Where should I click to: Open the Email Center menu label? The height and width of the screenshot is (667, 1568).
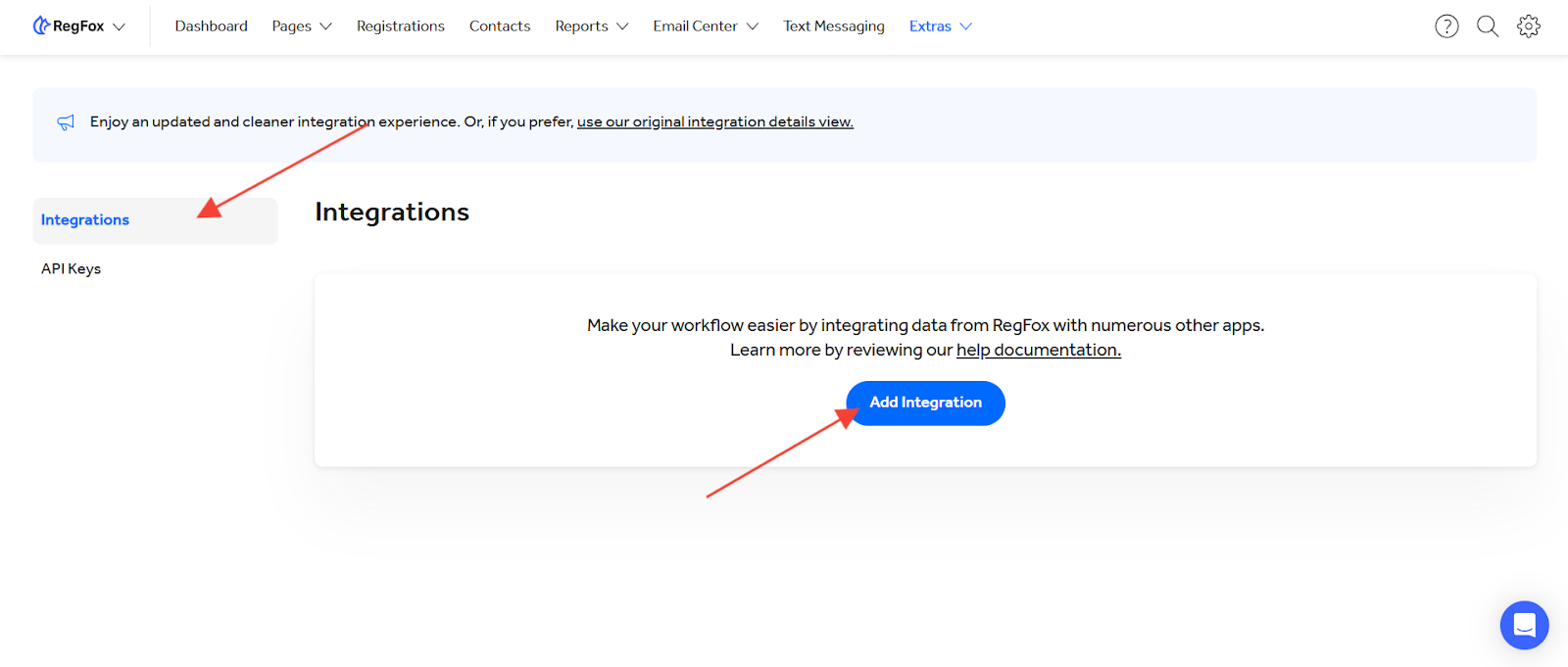tap(695, 26)
